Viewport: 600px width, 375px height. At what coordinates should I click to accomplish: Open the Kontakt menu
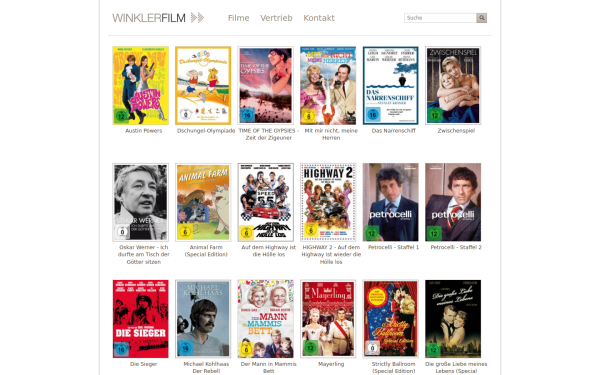coord(319,18)
